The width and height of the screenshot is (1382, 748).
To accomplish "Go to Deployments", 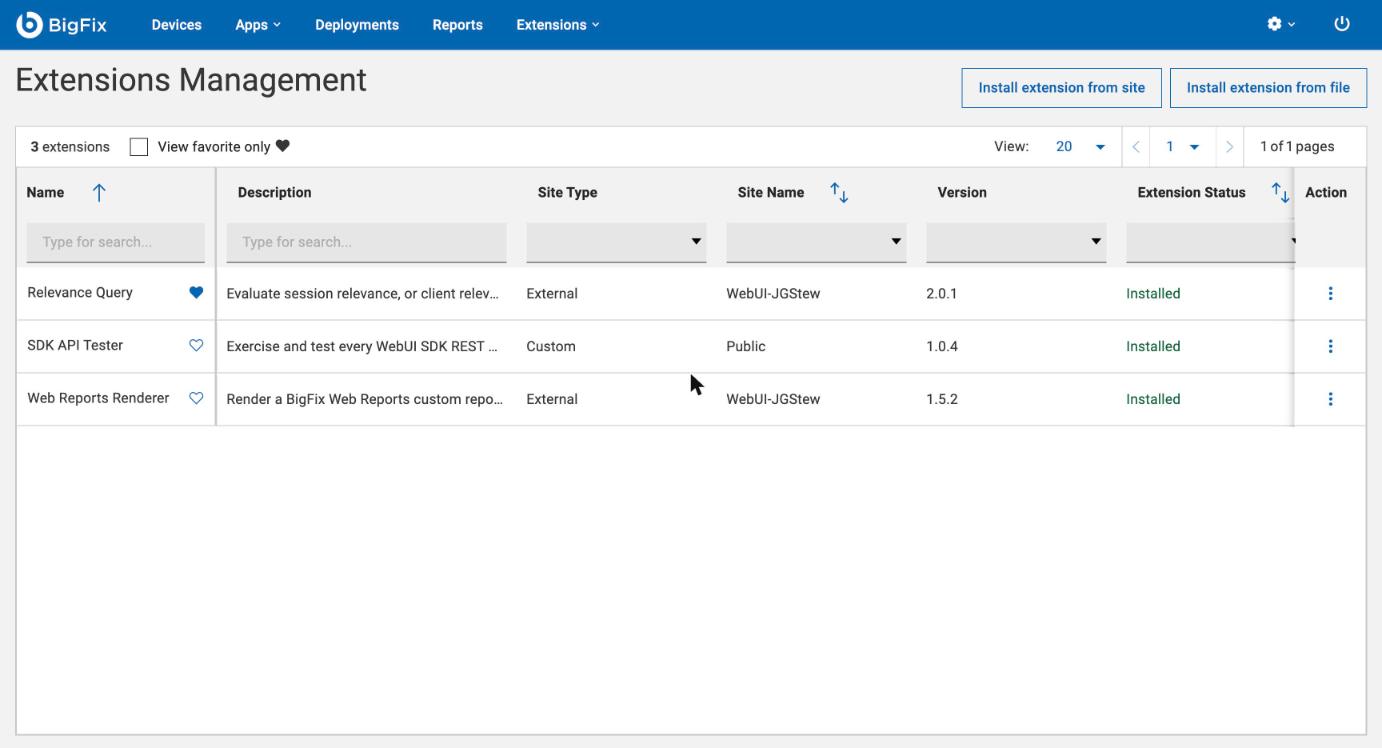I will pyautogui.click(x=357, y=25).
